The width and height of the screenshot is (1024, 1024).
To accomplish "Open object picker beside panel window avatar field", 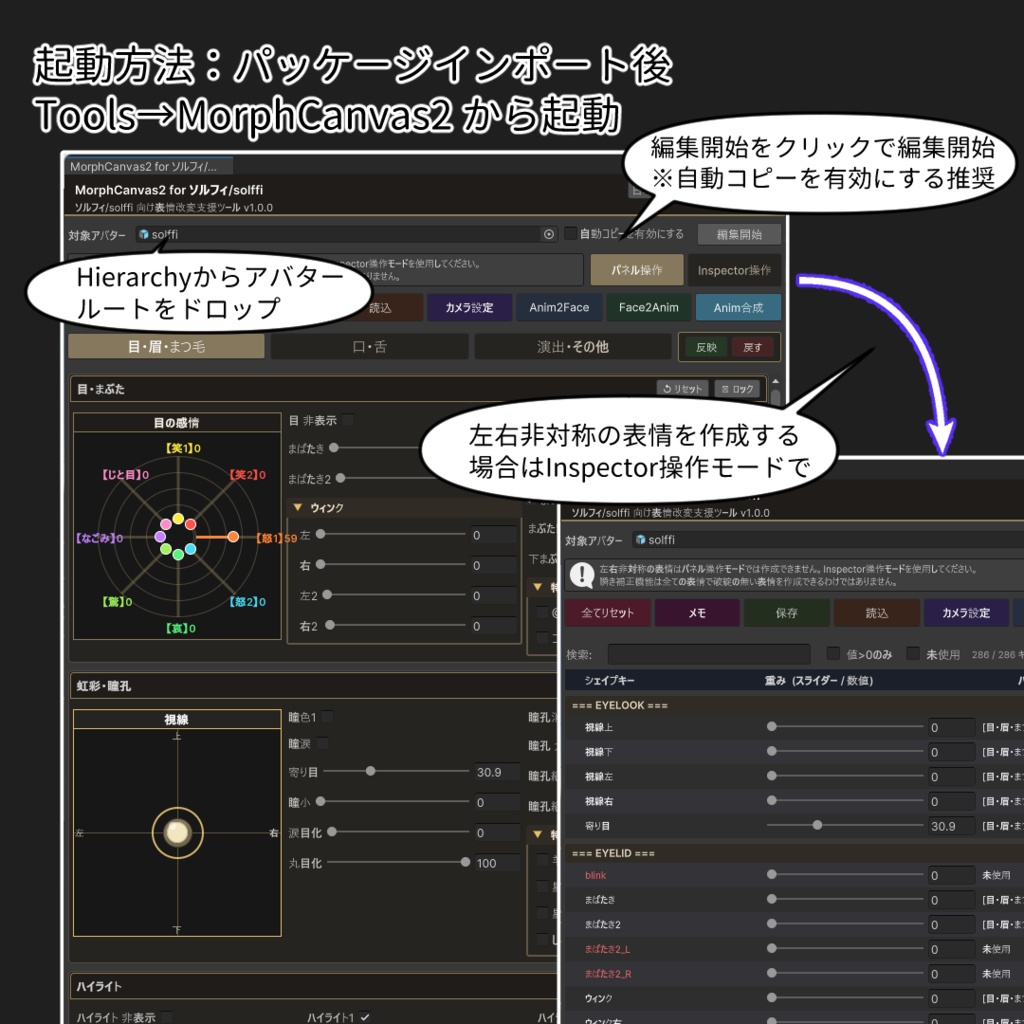I will [549, 234].
